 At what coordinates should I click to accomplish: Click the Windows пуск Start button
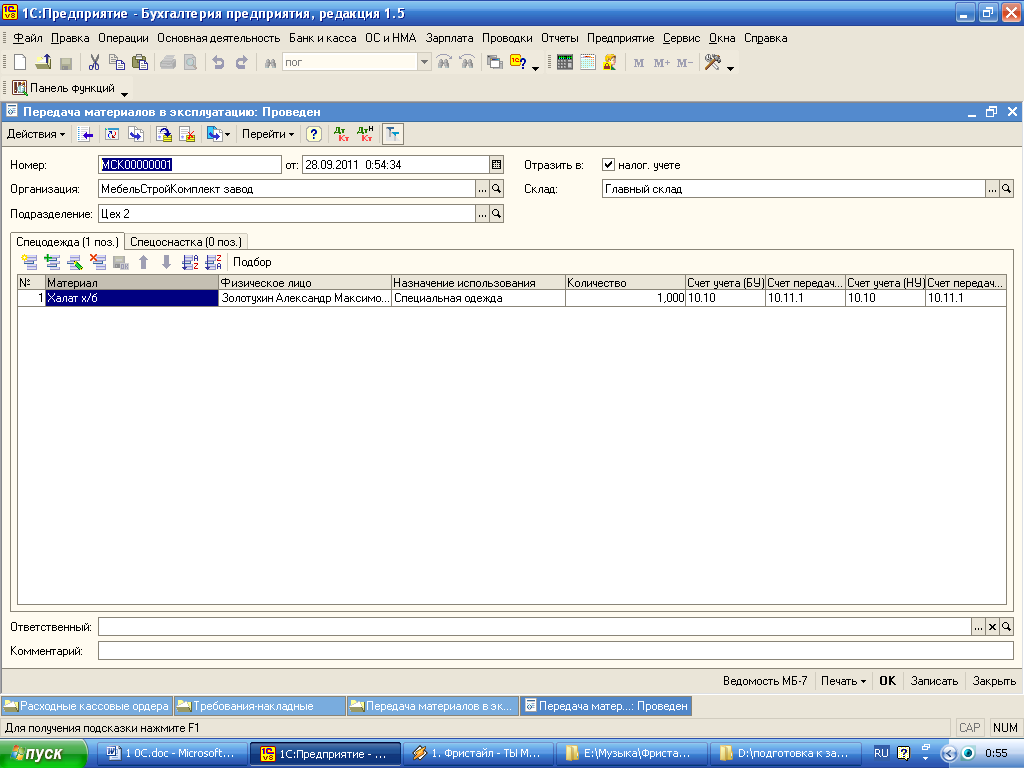[43, 753]
